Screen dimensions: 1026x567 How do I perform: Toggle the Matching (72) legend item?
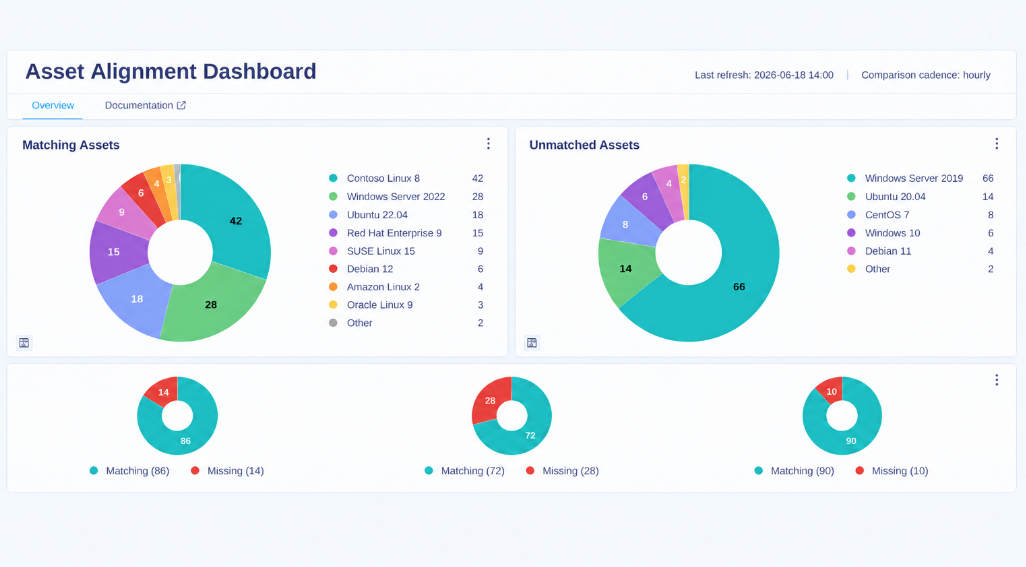click(465, 471)
